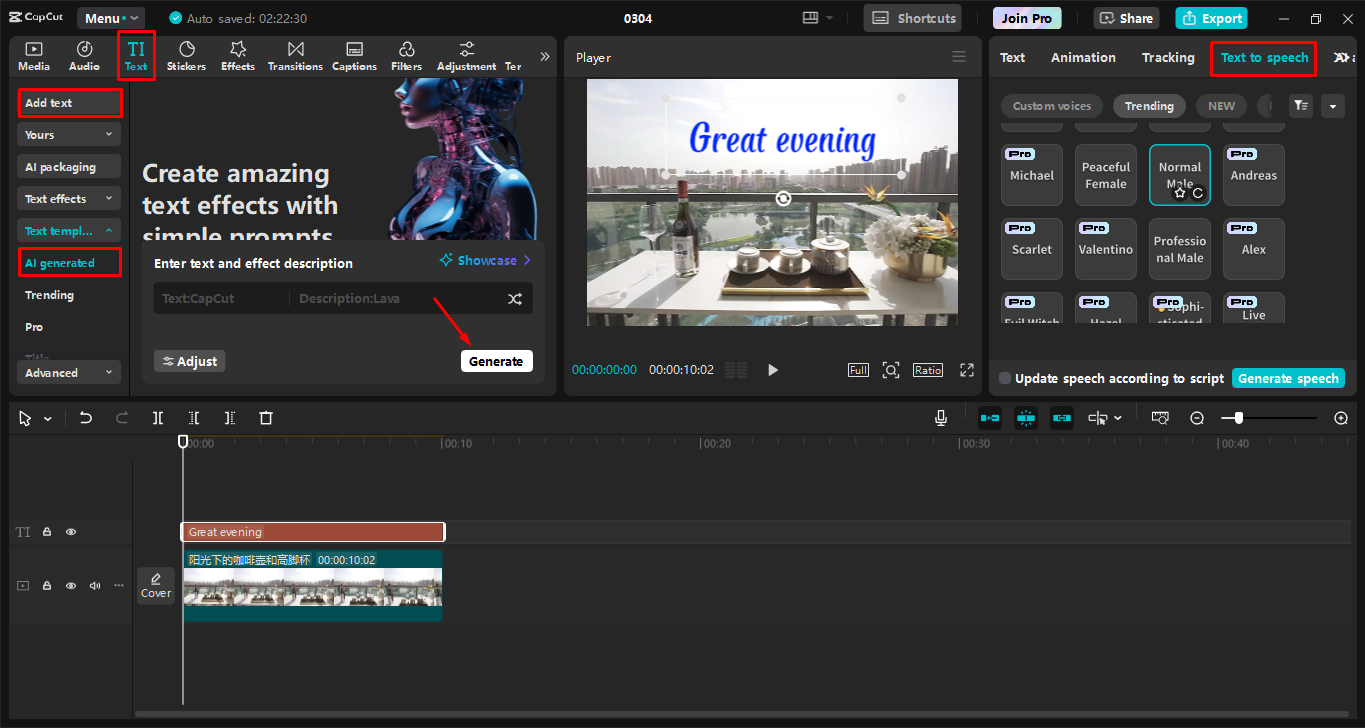Split the clip at the playhead
Screen dimensions: 1365x728
click(157, 417)
